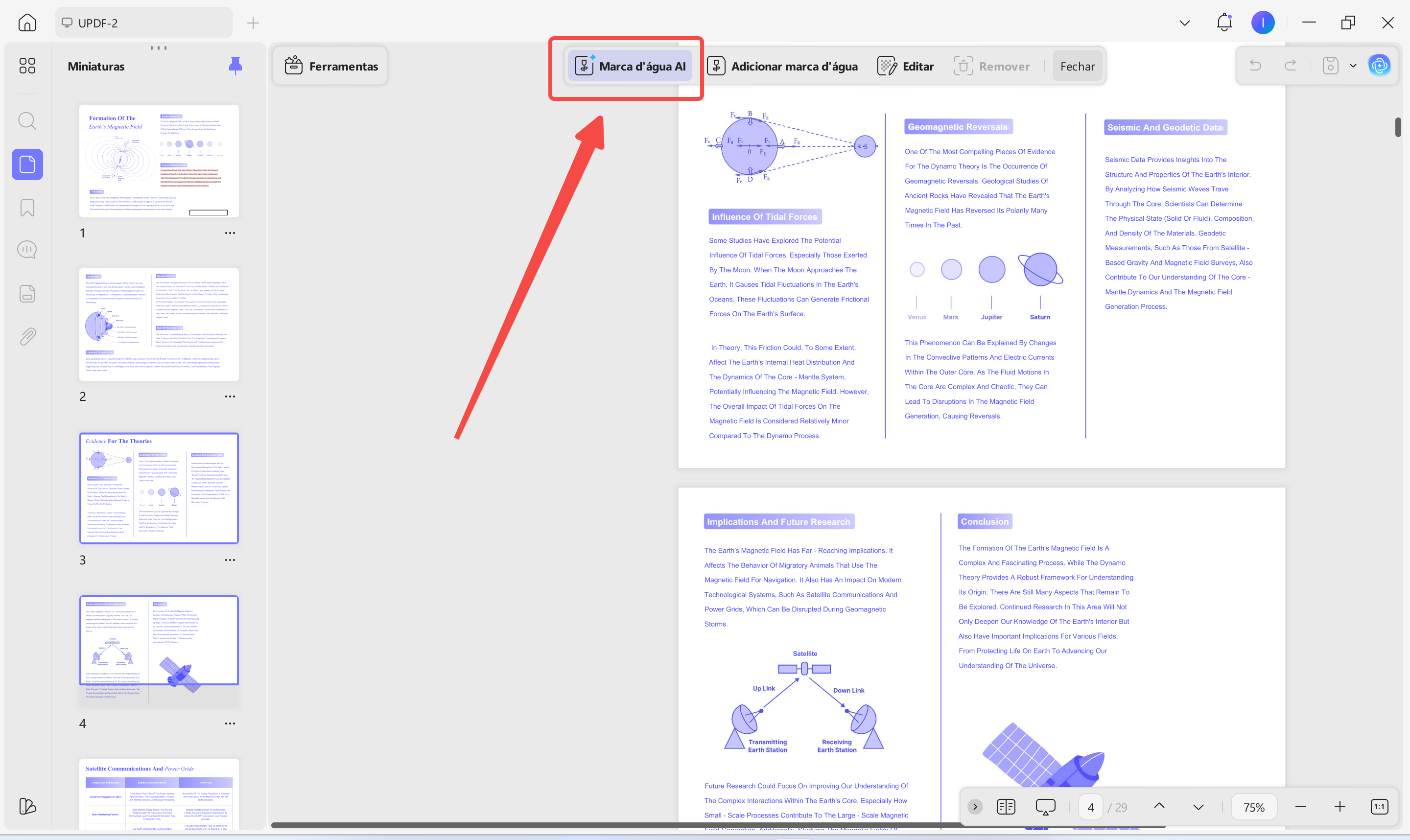1410x840 pixels.
Task: Click the layers icon at sidebar bottom
Action: [27, 806]
